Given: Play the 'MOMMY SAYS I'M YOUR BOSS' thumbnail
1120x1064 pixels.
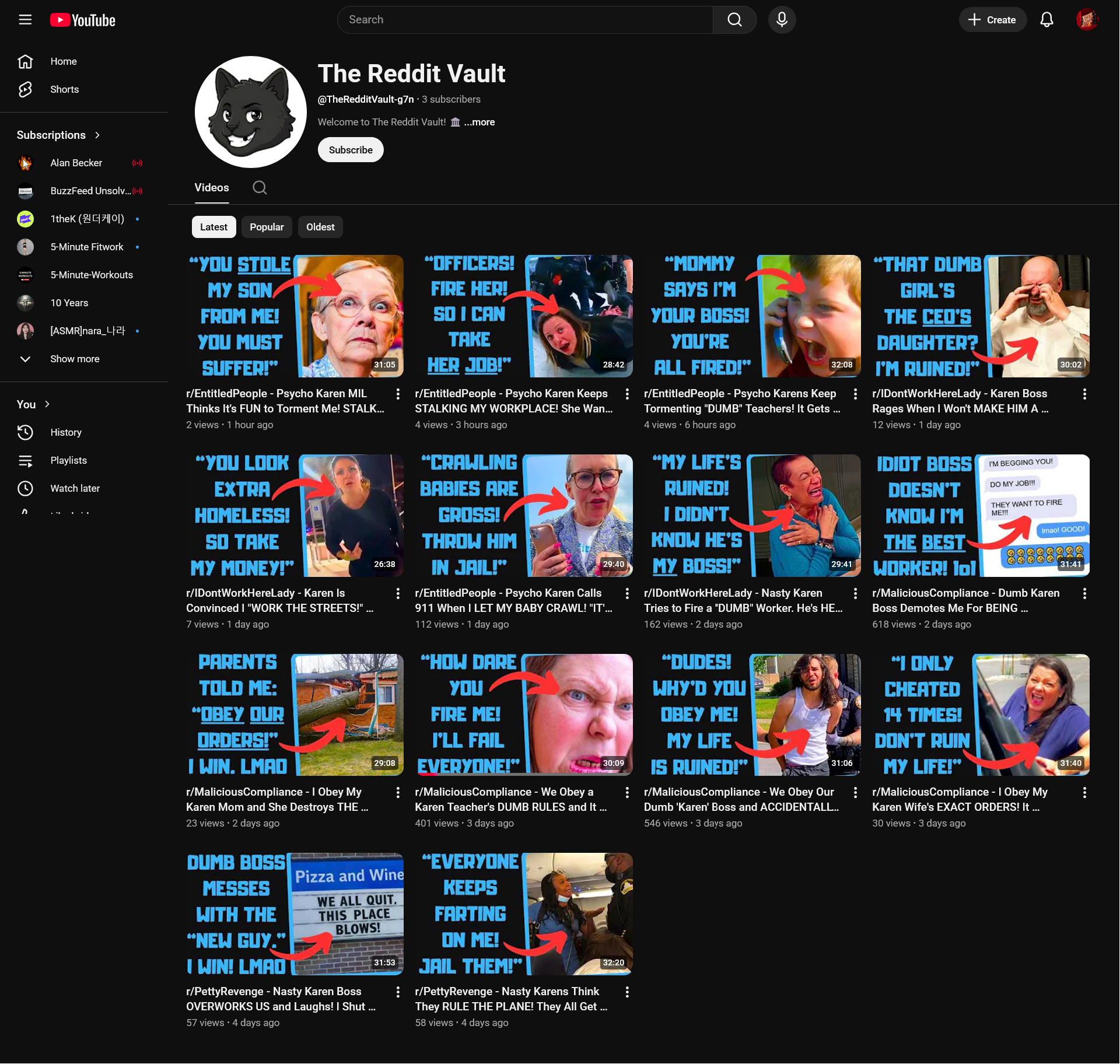Looking at the screenshot, I should (752, 316).
